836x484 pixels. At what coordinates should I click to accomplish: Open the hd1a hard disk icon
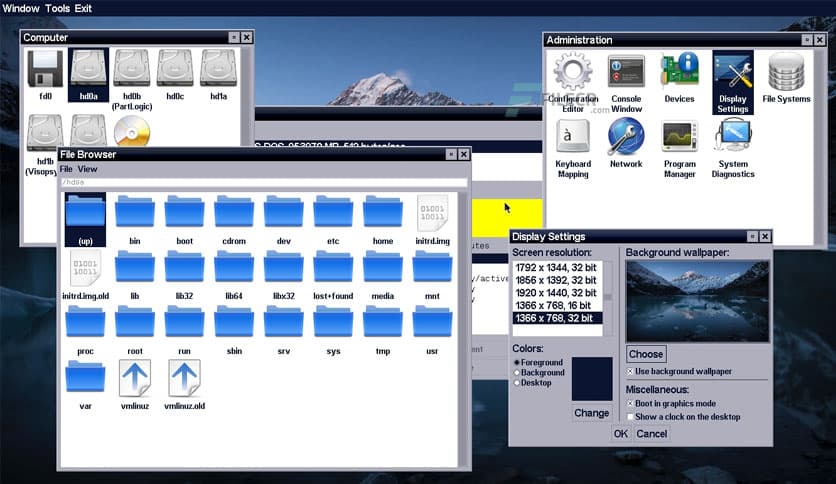(219, 75)
